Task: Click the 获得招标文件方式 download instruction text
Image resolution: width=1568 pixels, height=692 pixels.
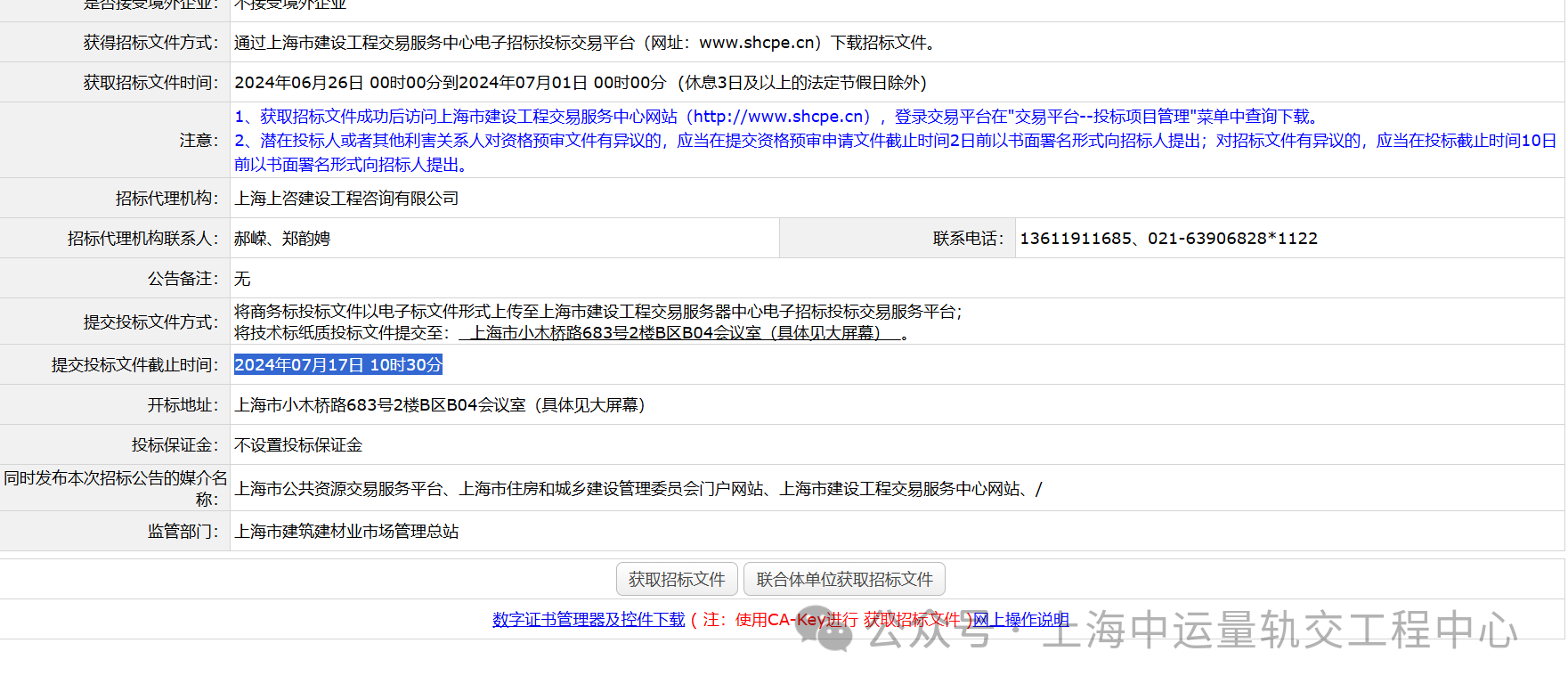Action: (586, 42)
